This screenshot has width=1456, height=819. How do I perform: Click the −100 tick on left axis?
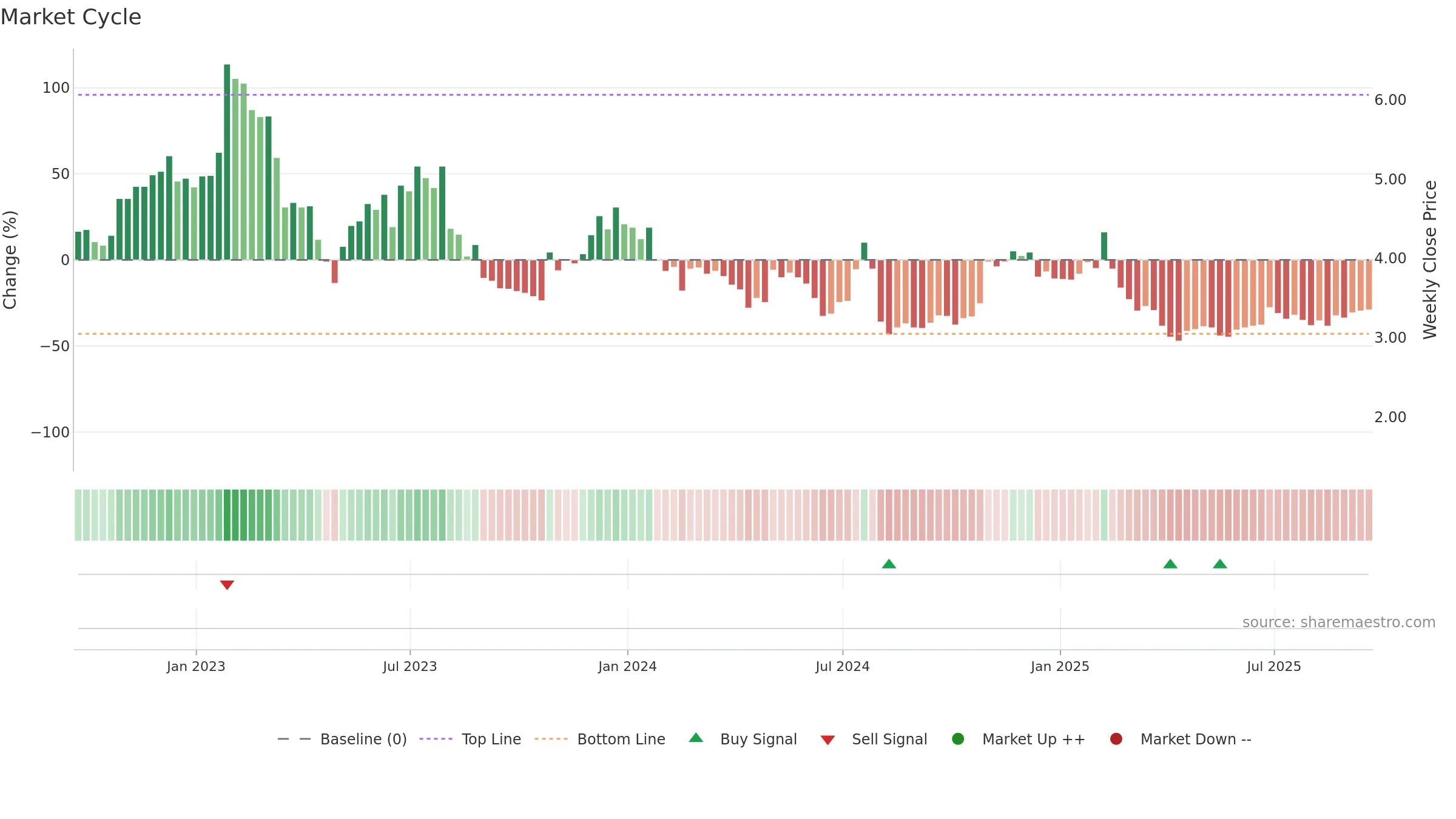click(x=50, y=433)
